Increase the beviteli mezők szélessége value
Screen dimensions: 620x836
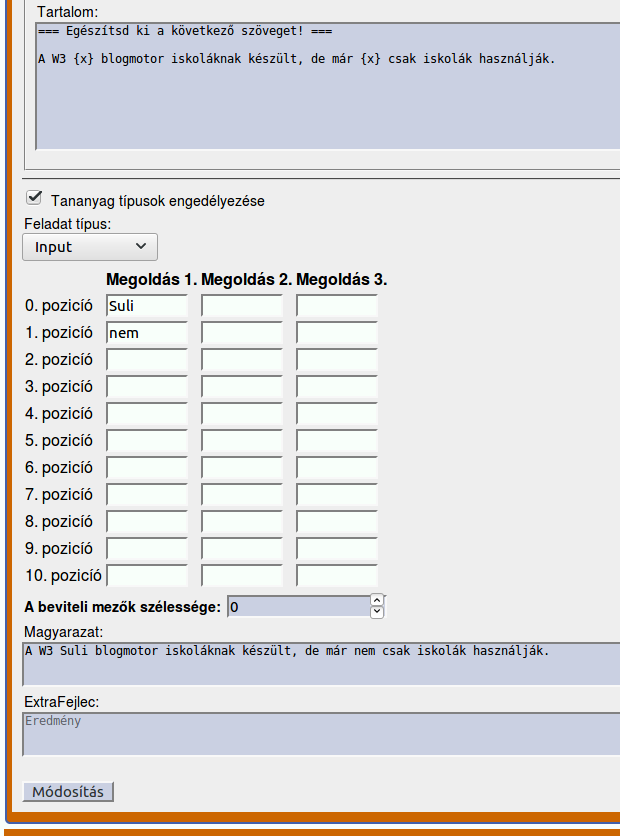(377, 600)
